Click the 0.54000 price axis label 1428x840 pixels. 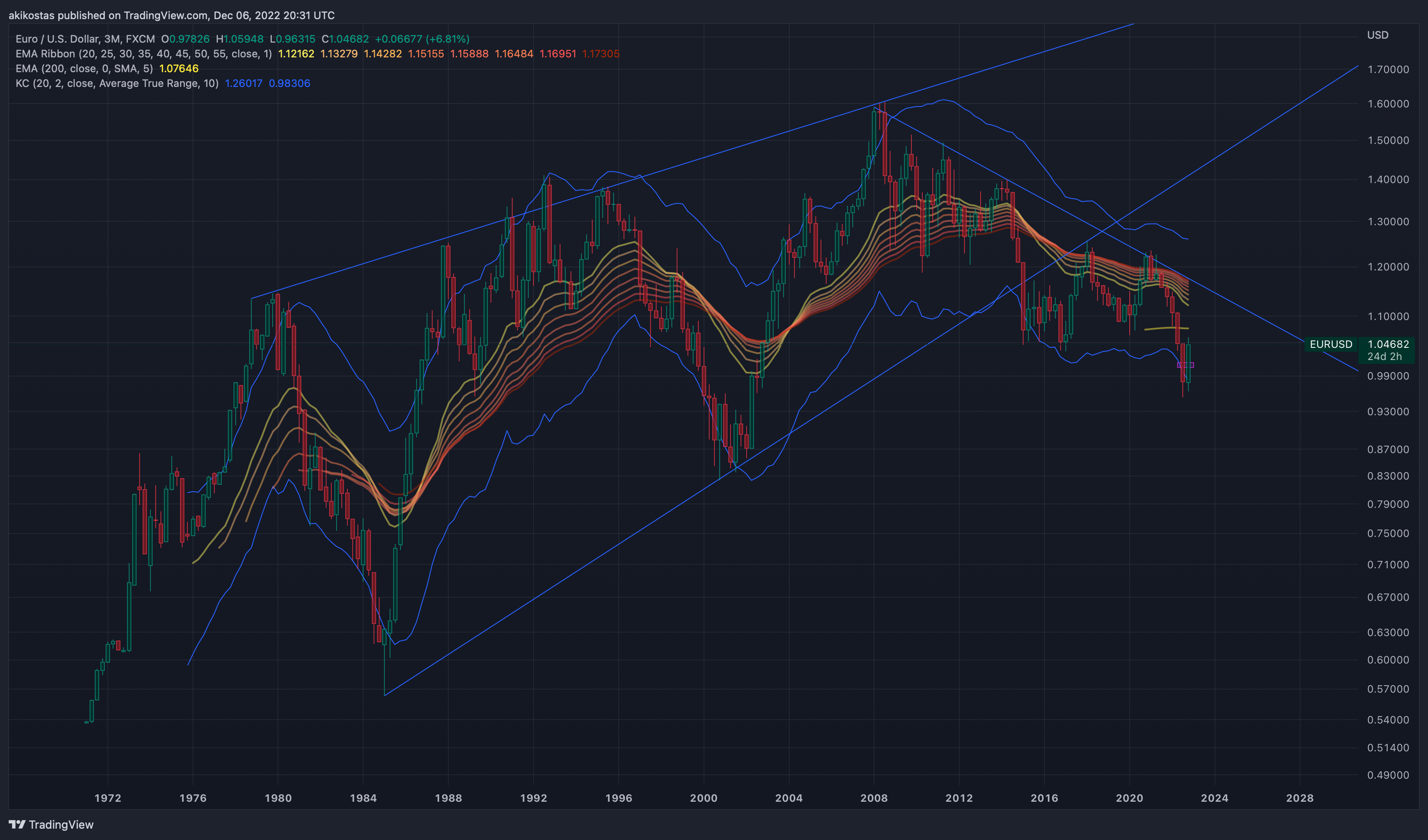(1388, 720)
